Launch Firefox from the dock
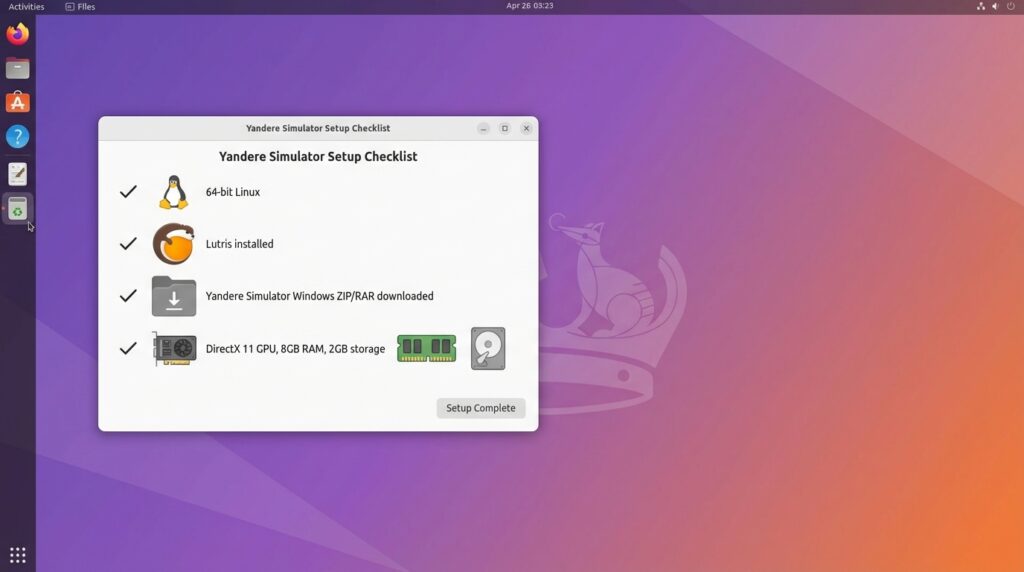The width and height of the screenshot is (1024, 572). [18, 34]
